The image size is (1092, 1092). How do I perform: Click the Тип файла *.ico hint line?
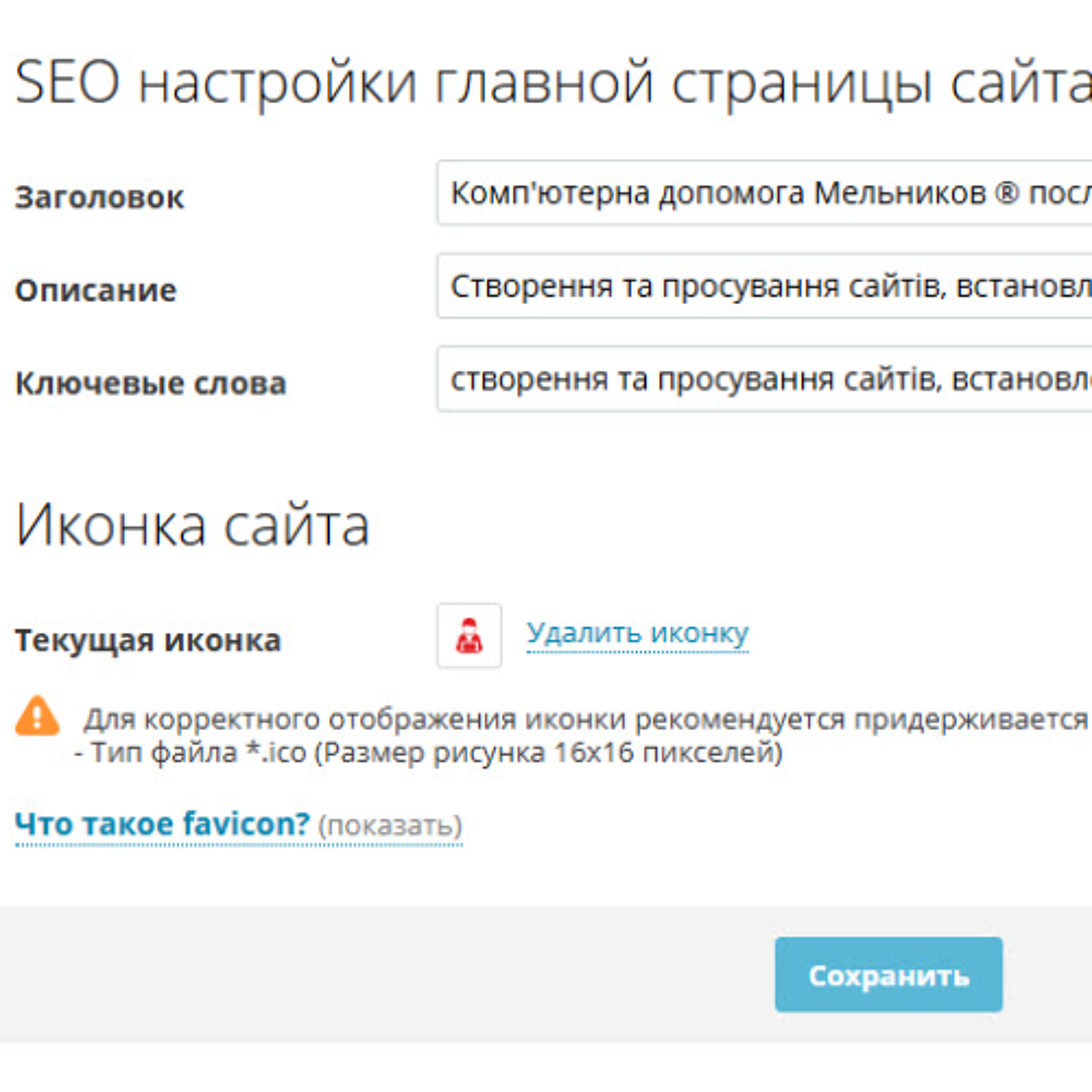428,753
